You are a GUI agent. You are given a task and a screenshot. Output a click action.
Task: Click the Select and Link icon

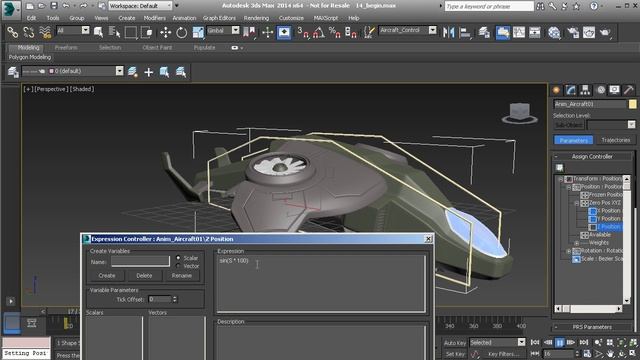click(12, 32)
